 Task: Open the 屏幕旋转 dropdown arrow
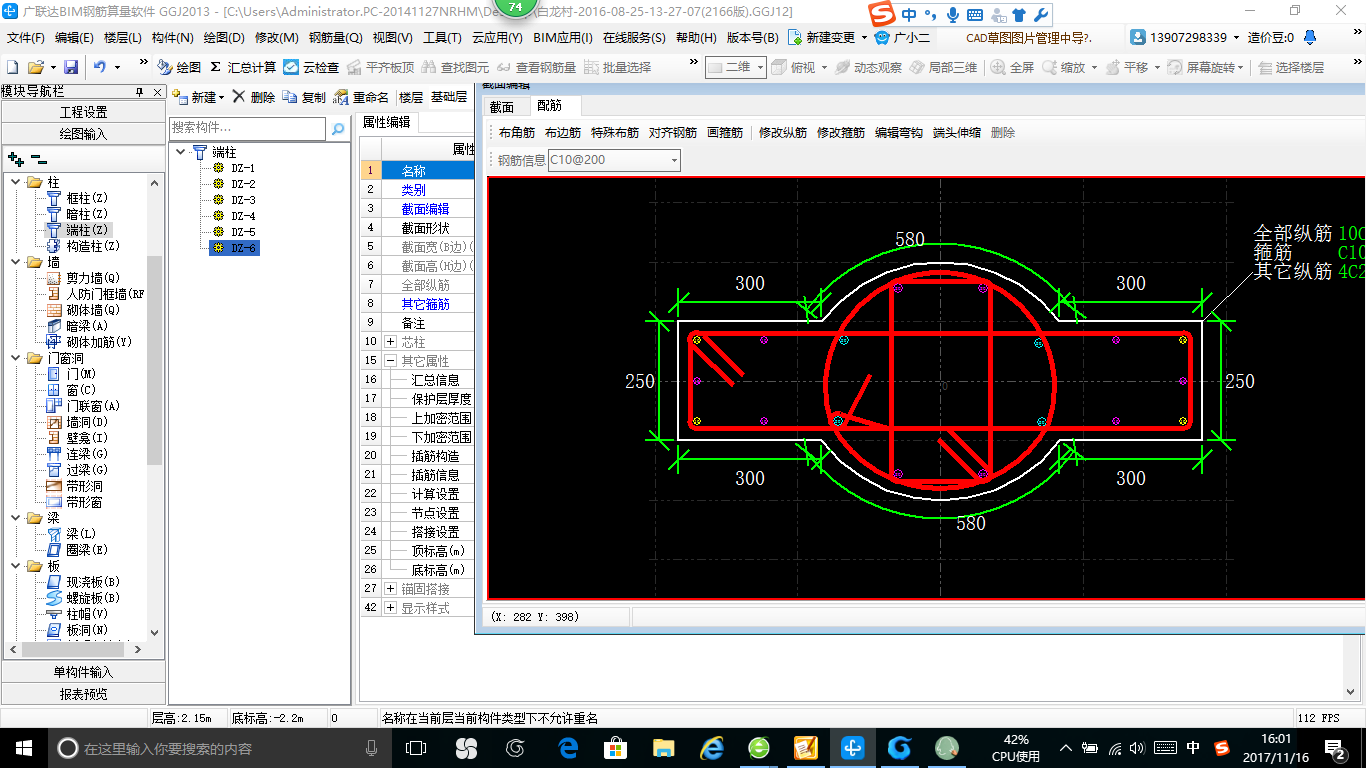click(1242, 68)
